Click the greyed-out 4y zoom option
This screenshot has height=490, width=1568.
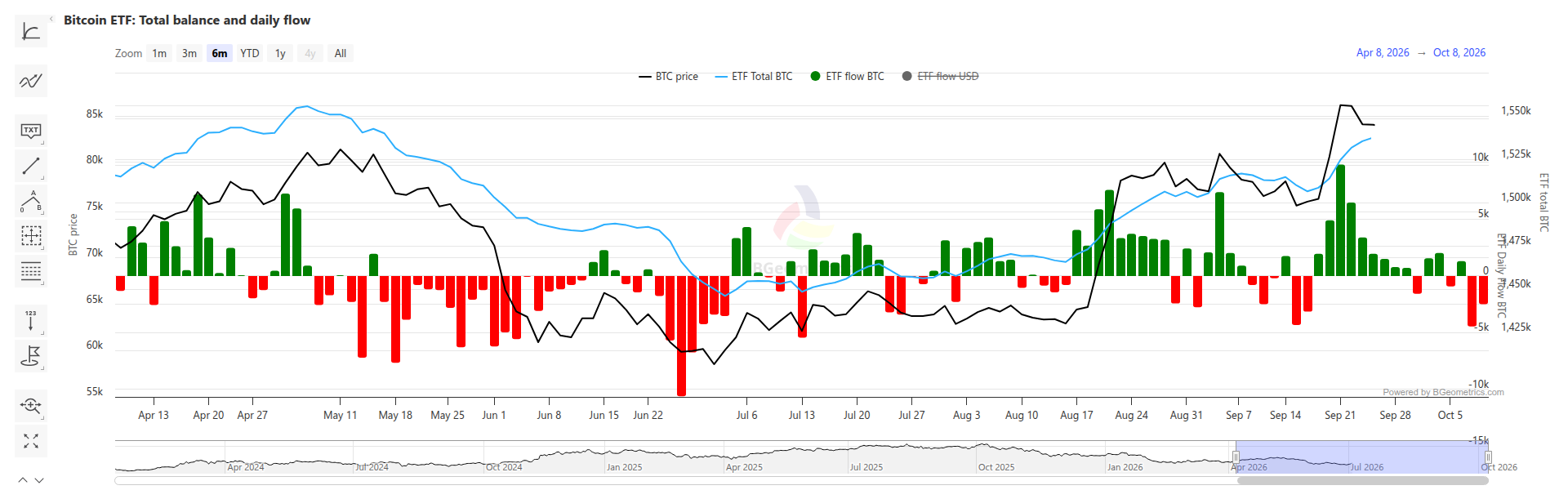(310, 53)
